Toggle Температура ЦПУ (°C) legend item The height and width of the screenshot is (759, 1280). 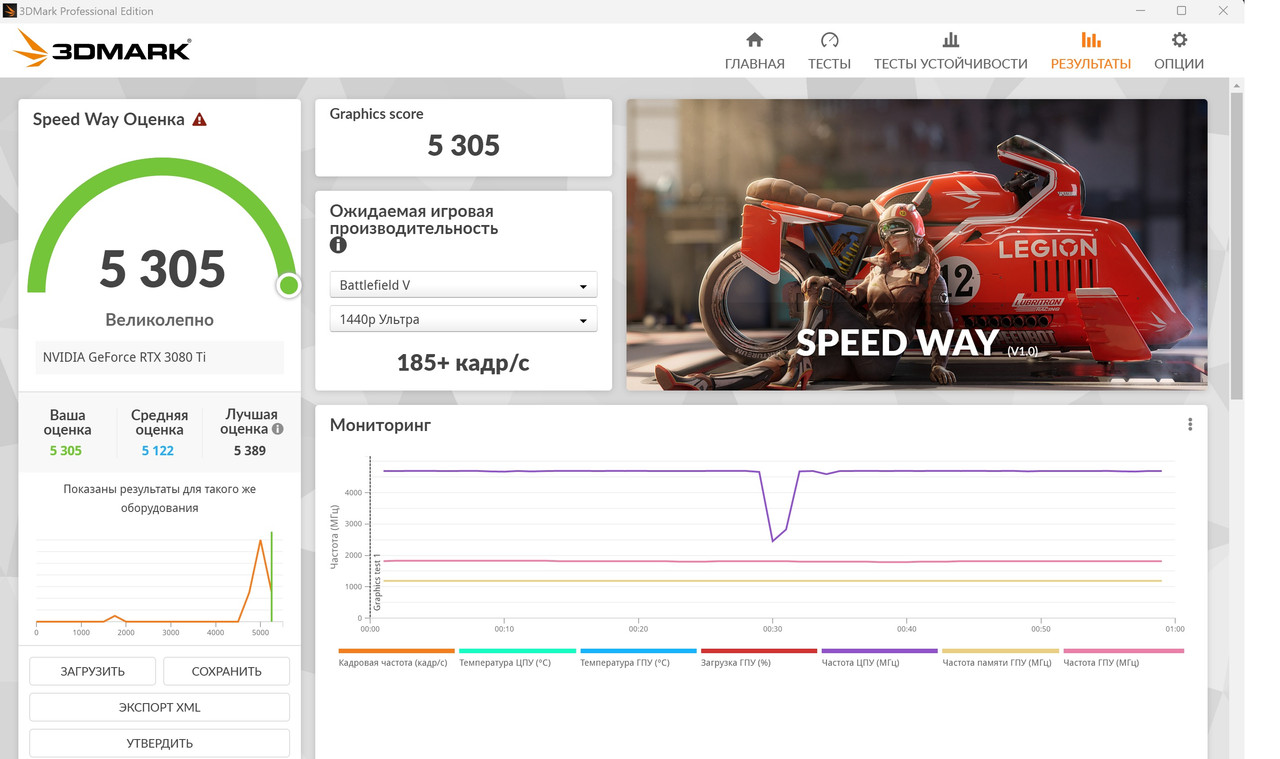(x=517, y=657)
